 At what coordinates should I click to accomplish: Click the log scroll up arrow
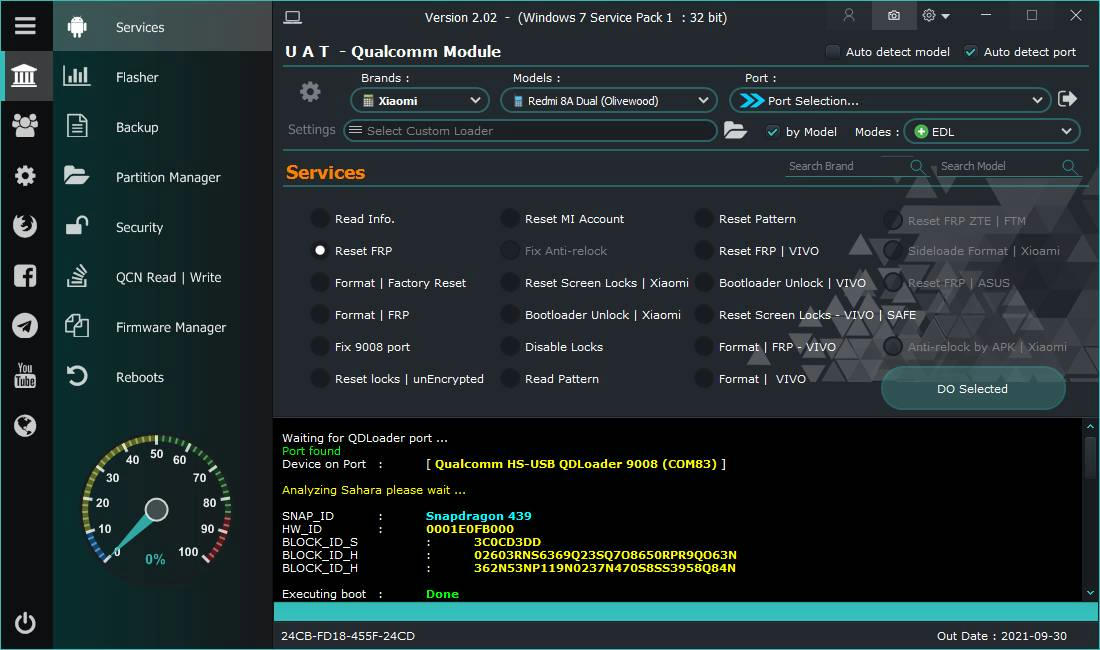tap(1090, 426)
